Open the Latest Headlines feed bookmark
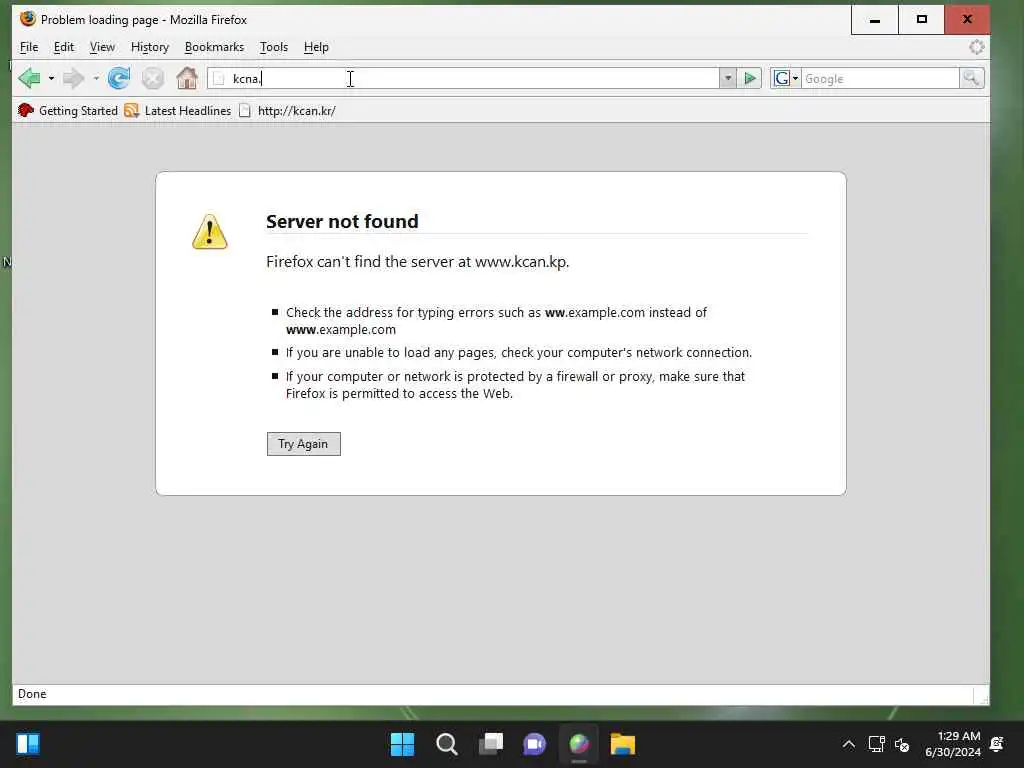 tap(178, 110)
